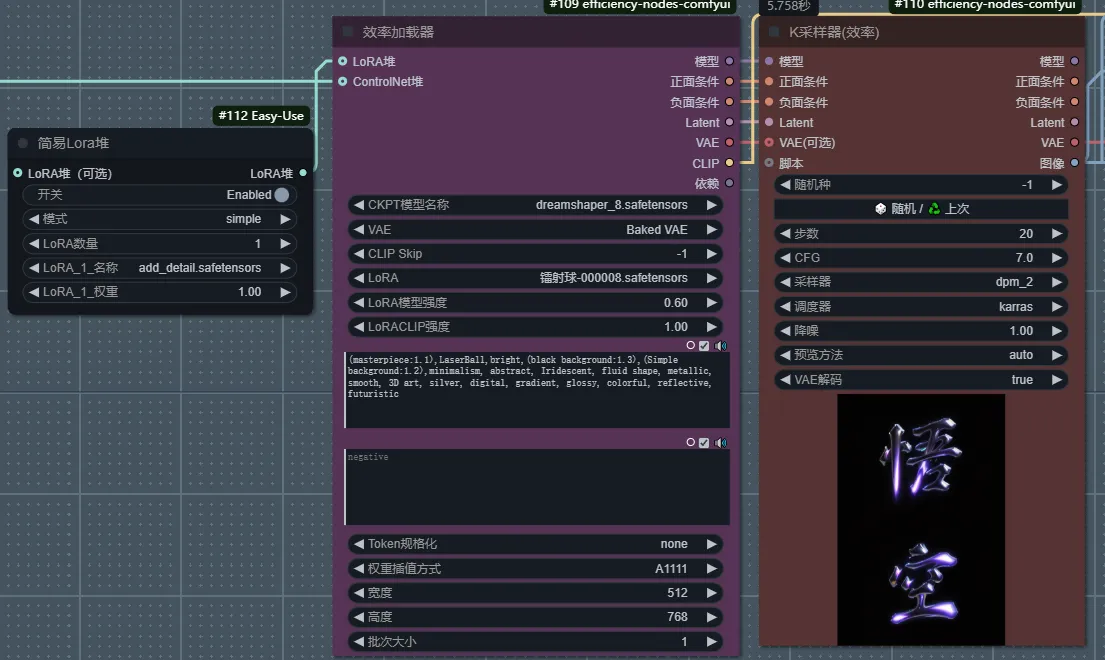The image size is (1105, 660).
Task: Increase 步数 with its right arrow
Action: pos(1056,234)
